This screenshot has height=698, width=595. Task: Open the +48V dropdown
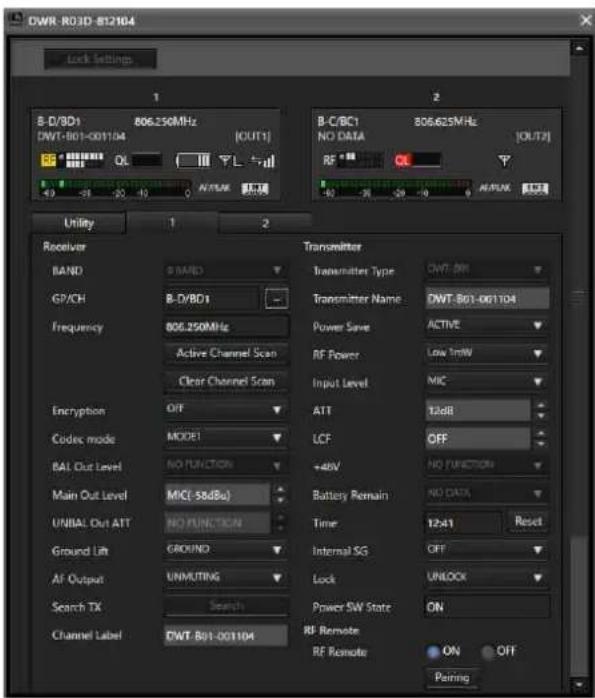pyautogui.click(x=486, y=465)
